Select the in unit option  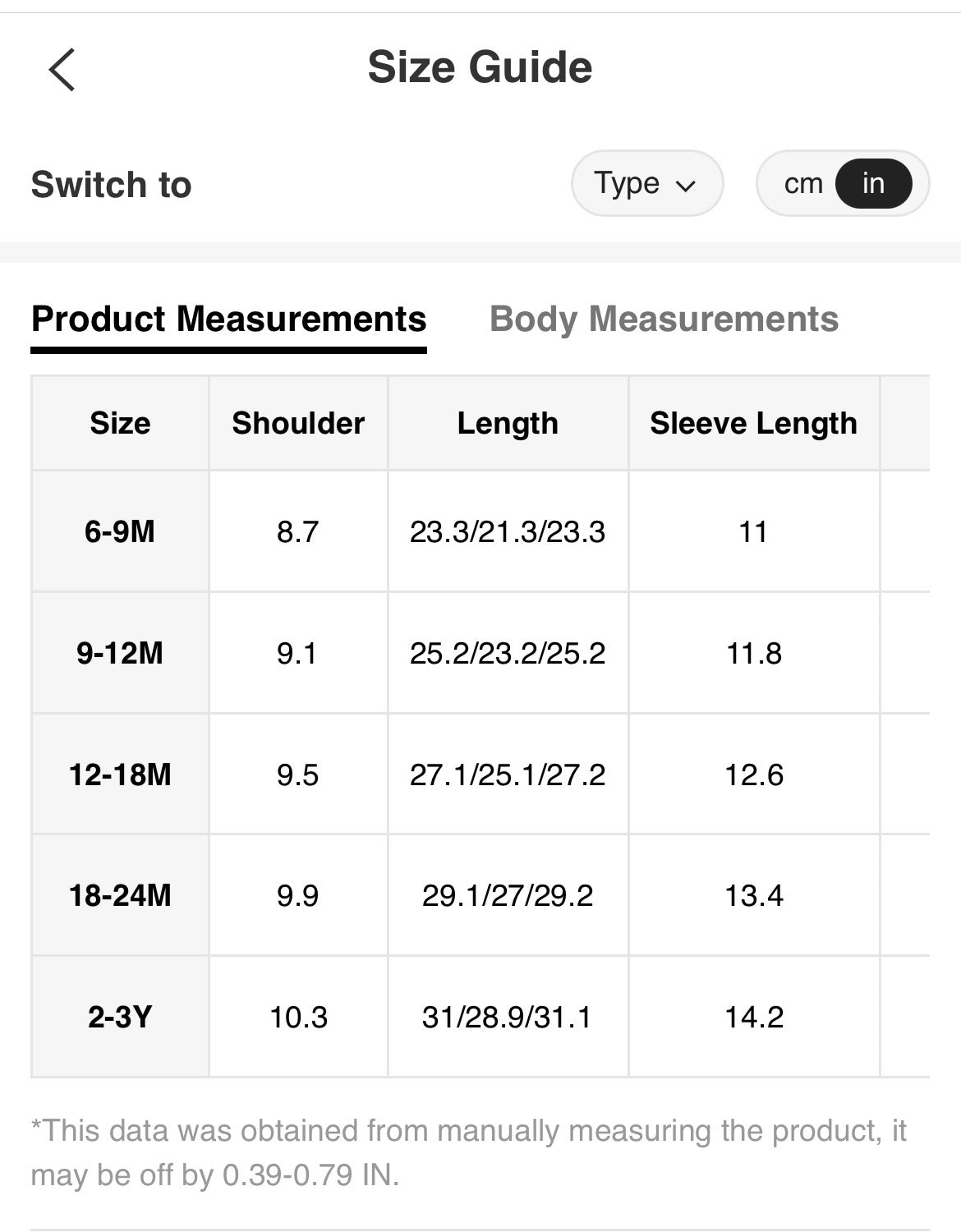(873, 183)
